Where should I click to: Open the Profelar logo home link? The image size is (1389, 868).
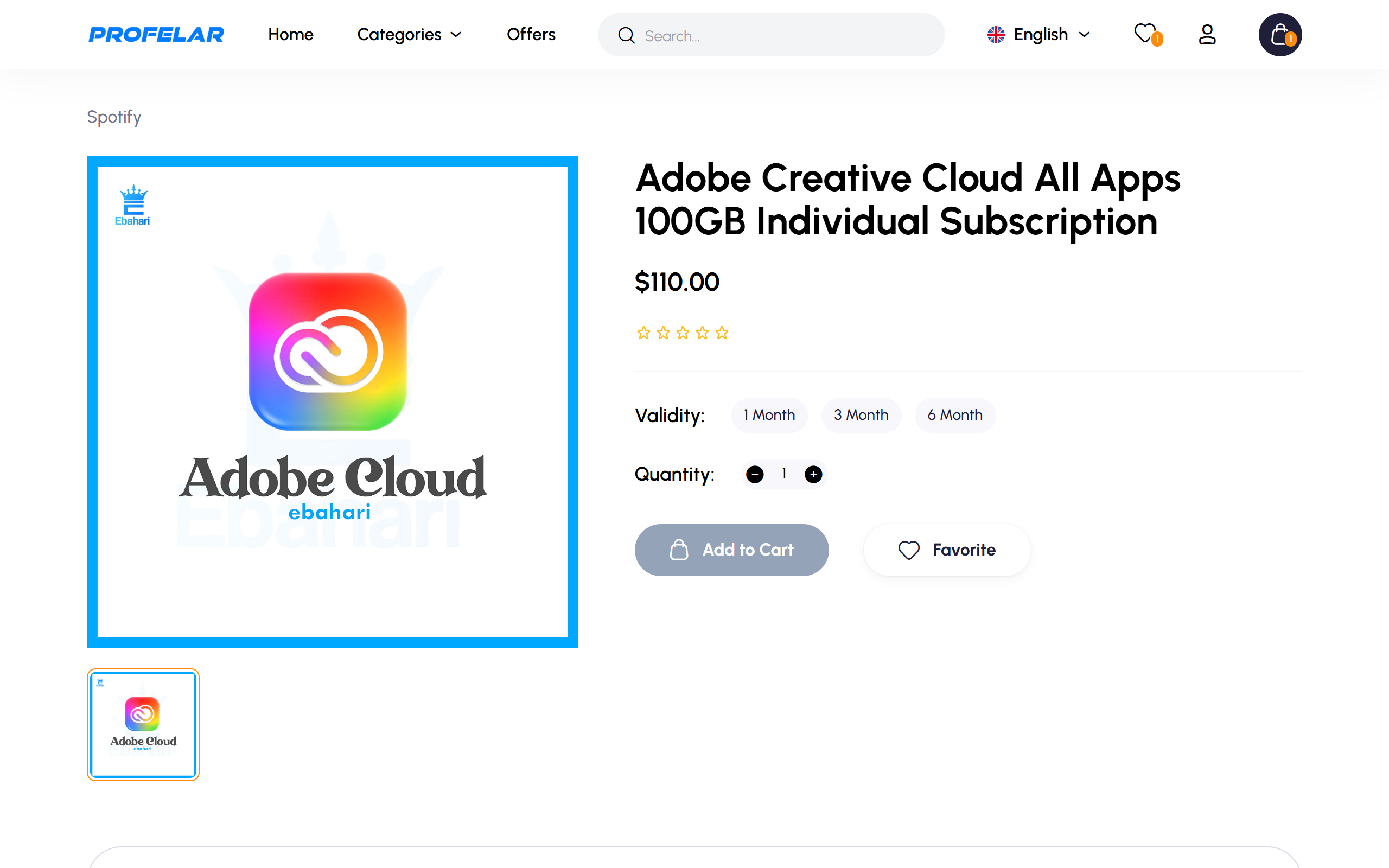click(x=156, y=34)
